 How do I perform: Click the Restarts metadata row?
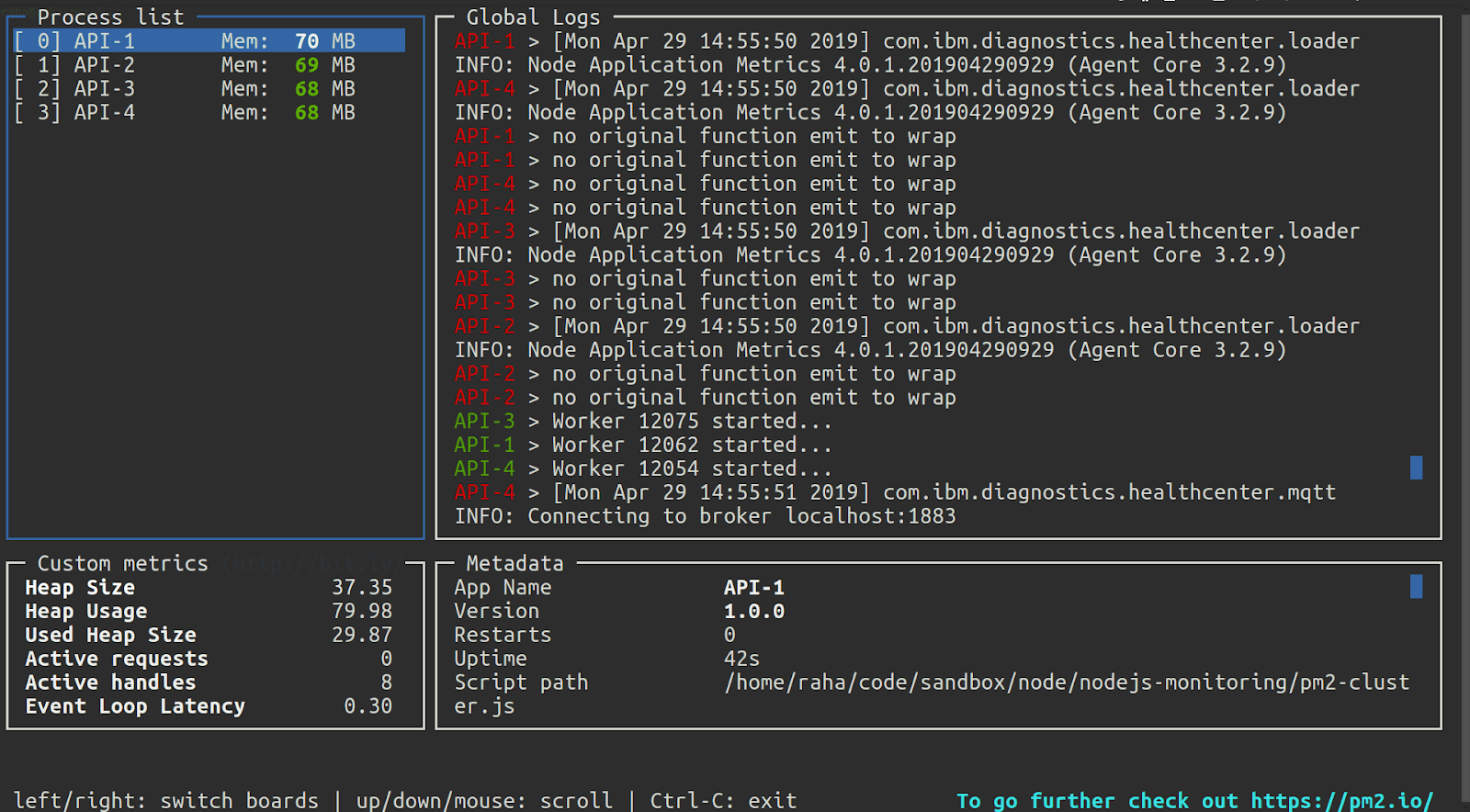pyautogui.click(x=594, y=636)
